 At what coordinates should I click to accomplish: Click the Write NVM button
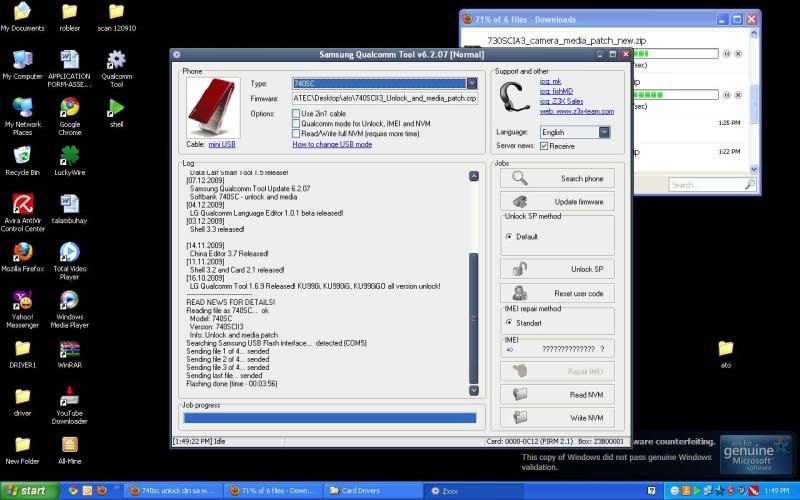pos(557,418)
